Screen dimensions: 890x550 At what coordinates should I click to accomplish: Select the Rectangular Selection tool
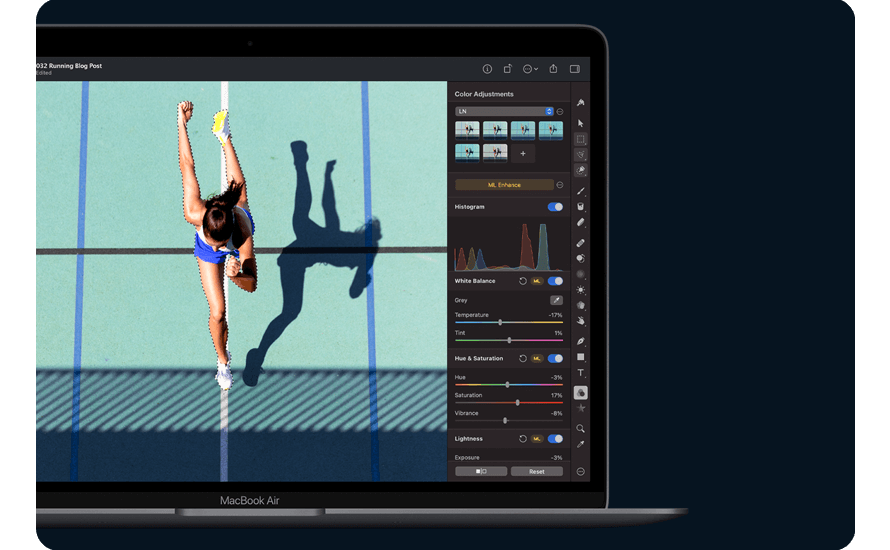(x=581, y=139)
